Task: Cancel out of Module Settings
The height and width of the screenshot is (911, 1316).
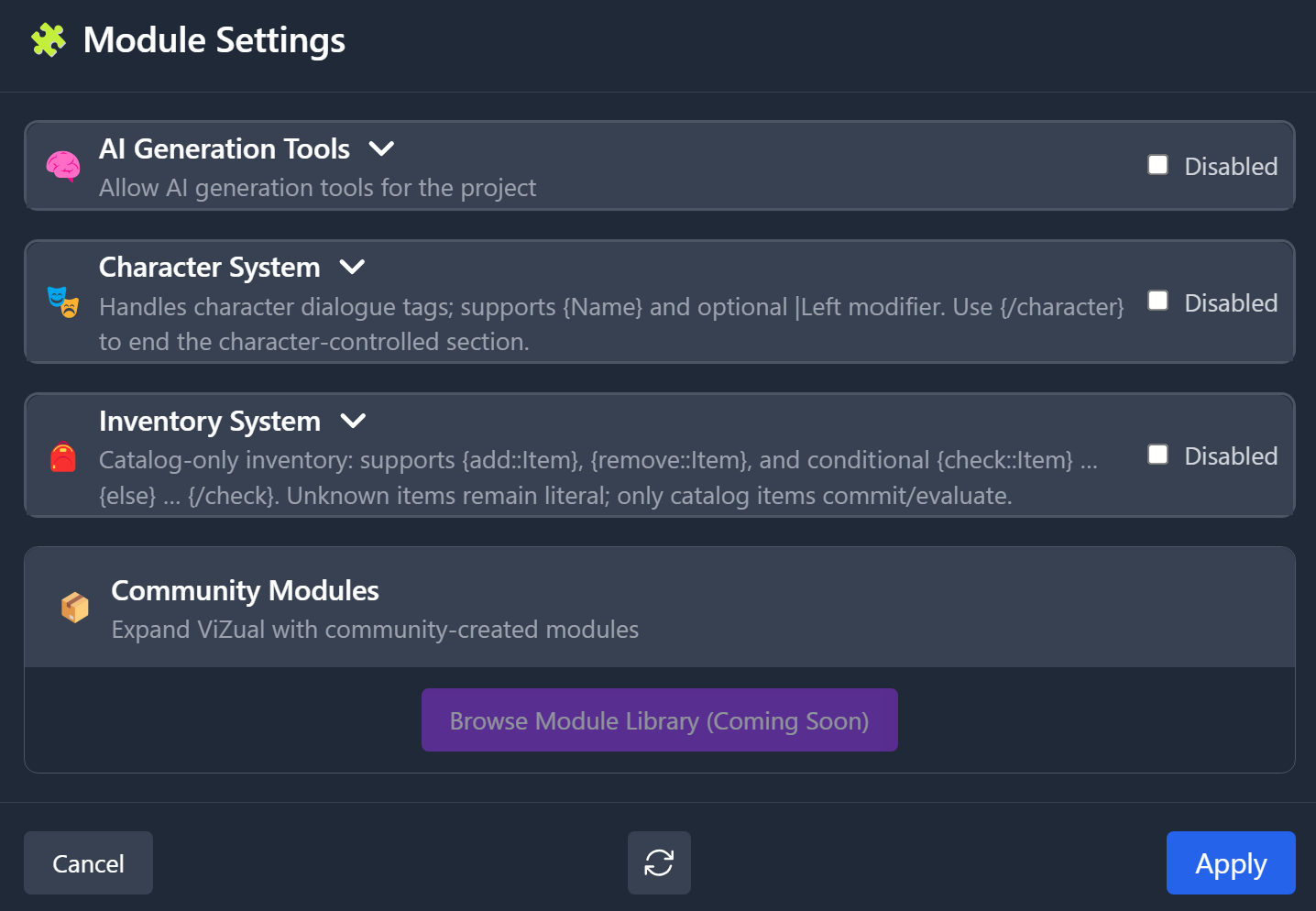Action: pyautogui.click(x=88, y=862)
